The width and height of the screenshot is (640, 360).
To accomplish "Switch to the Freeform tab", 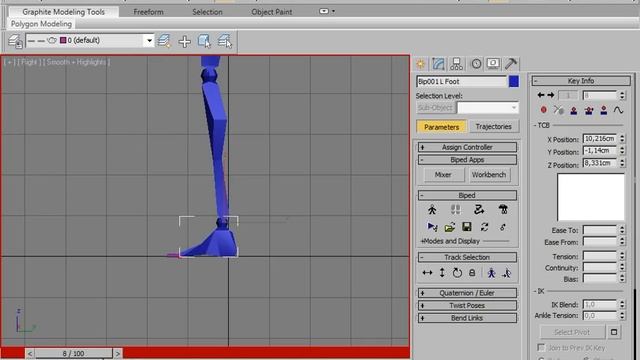I will click(148, 12).
